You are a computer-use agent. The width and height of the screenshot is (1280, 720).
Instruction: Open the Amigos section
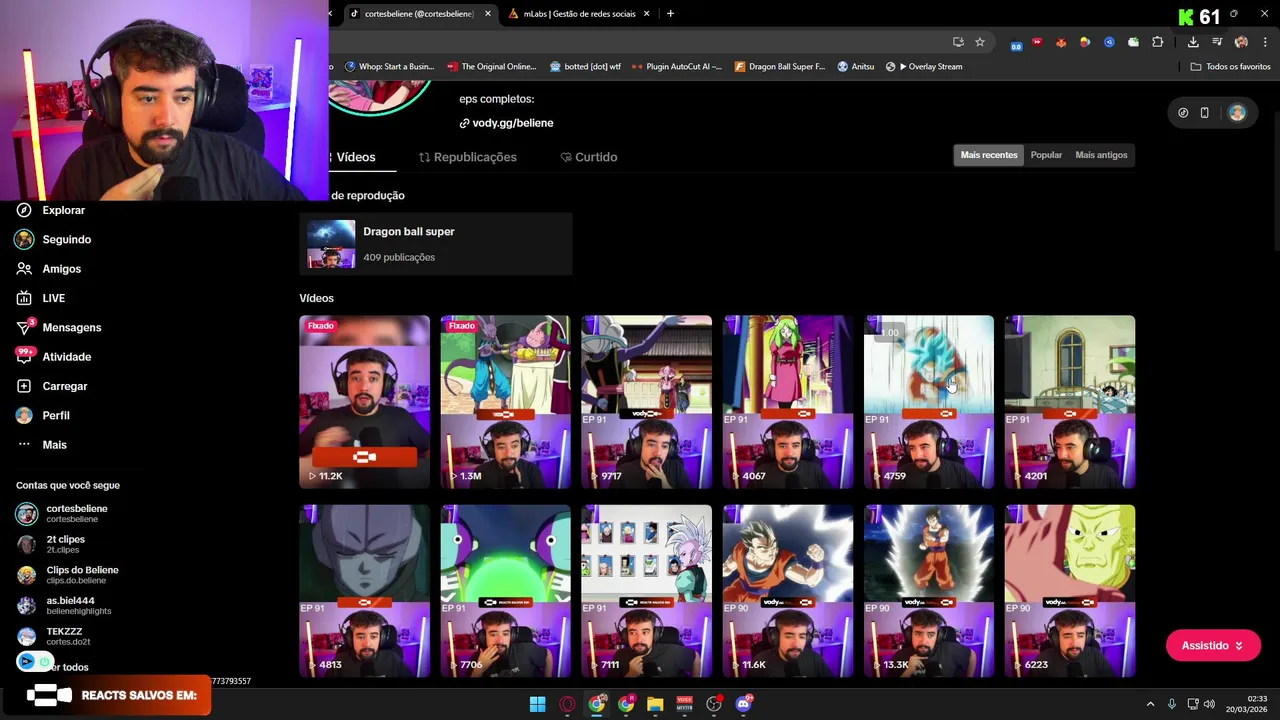49,269
